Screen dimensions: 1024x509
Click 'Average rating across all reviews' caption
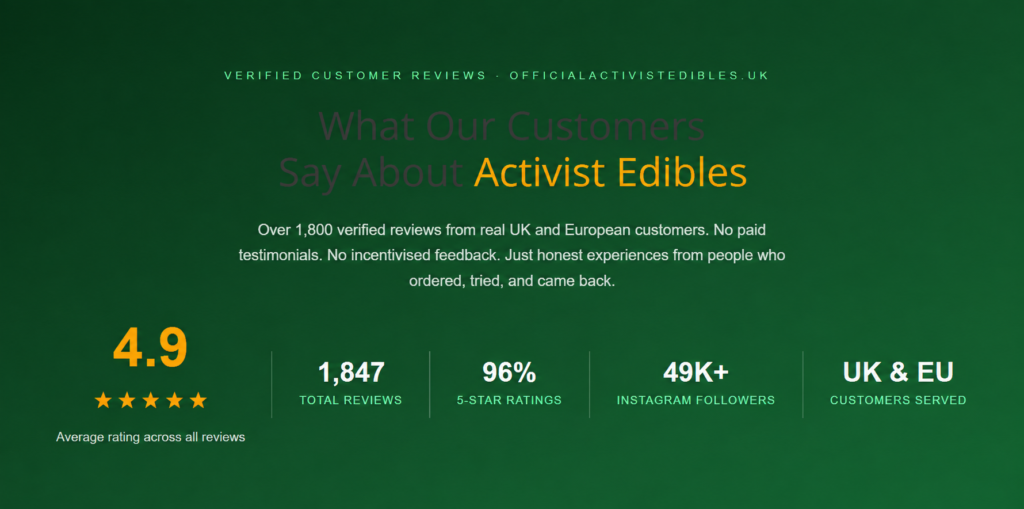tap(150, 437)
